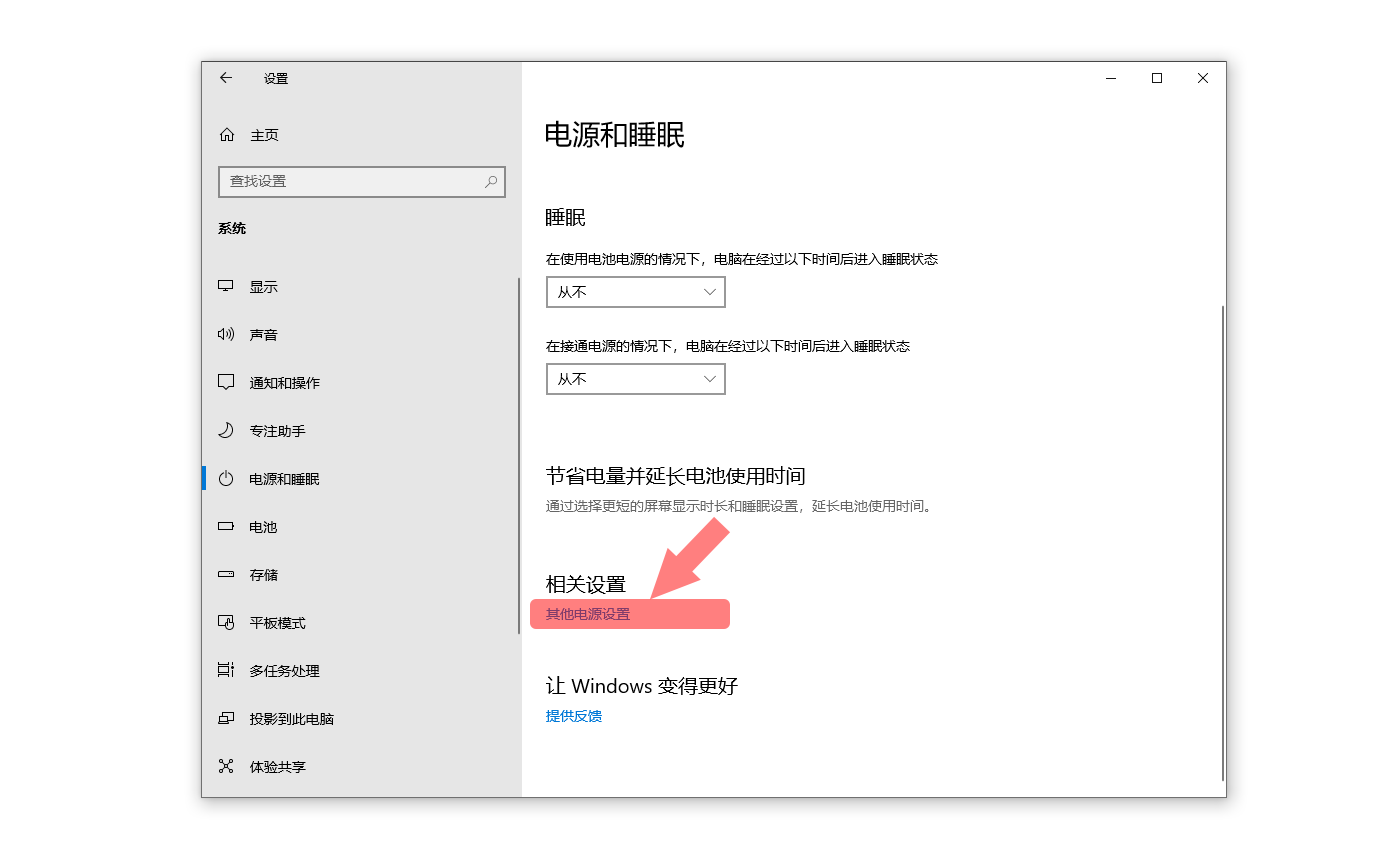The width and height of the screenshot is (1394, 866).
Task: Open 多任务处理 multitasking settings
Action: pyautogui.click(x=226, y=670)
